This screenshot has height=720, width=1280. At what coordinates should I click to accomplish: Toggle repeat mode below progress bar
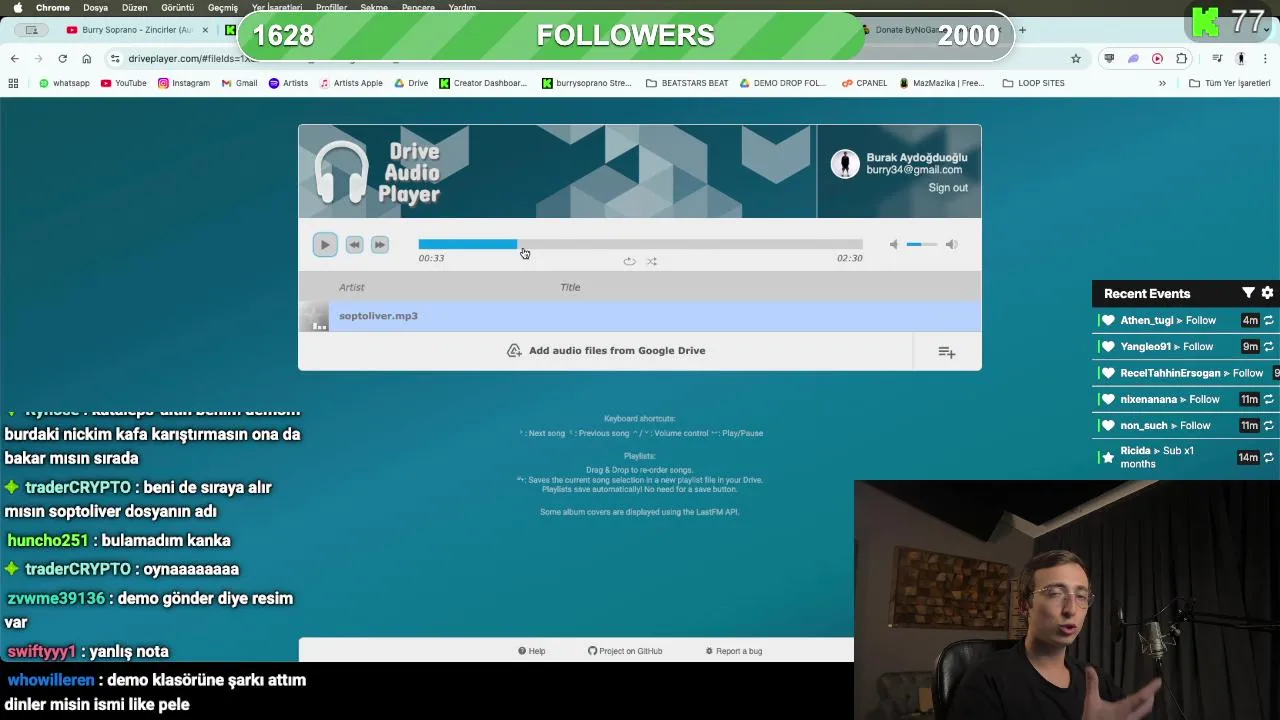pyautogui.click(x=629, y=261)
